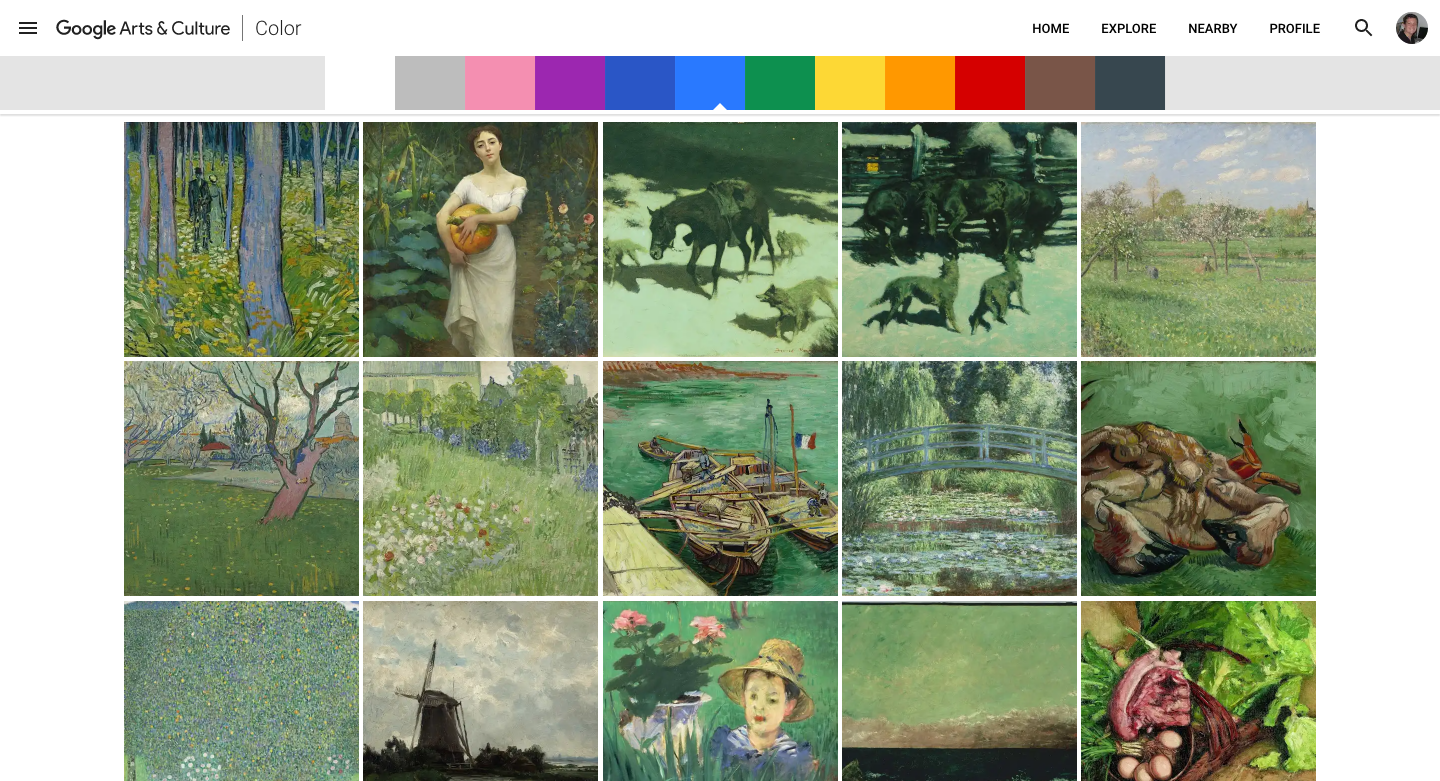The width and height of the screenshot is (1440, 781).
Task: Open the Japanese footbridge water lilies painting
Action: [959, 478]
